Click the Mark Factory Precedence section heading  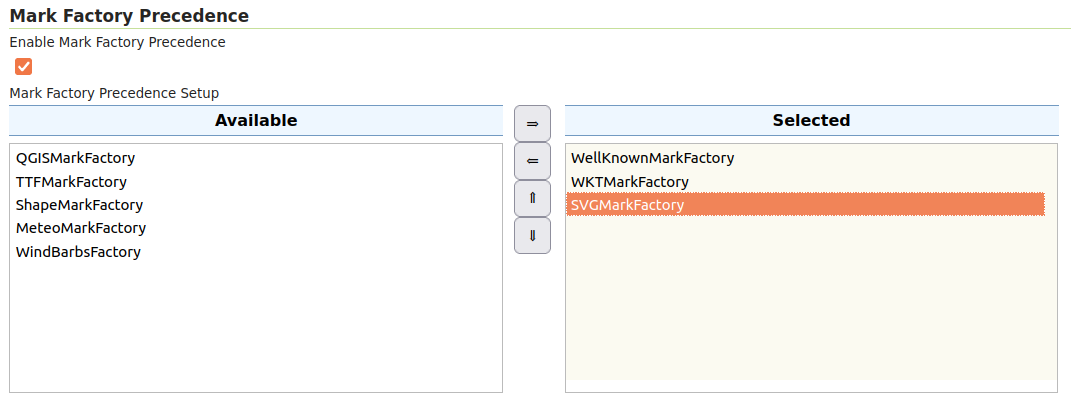pyautogui.click(x=129, y=15)
